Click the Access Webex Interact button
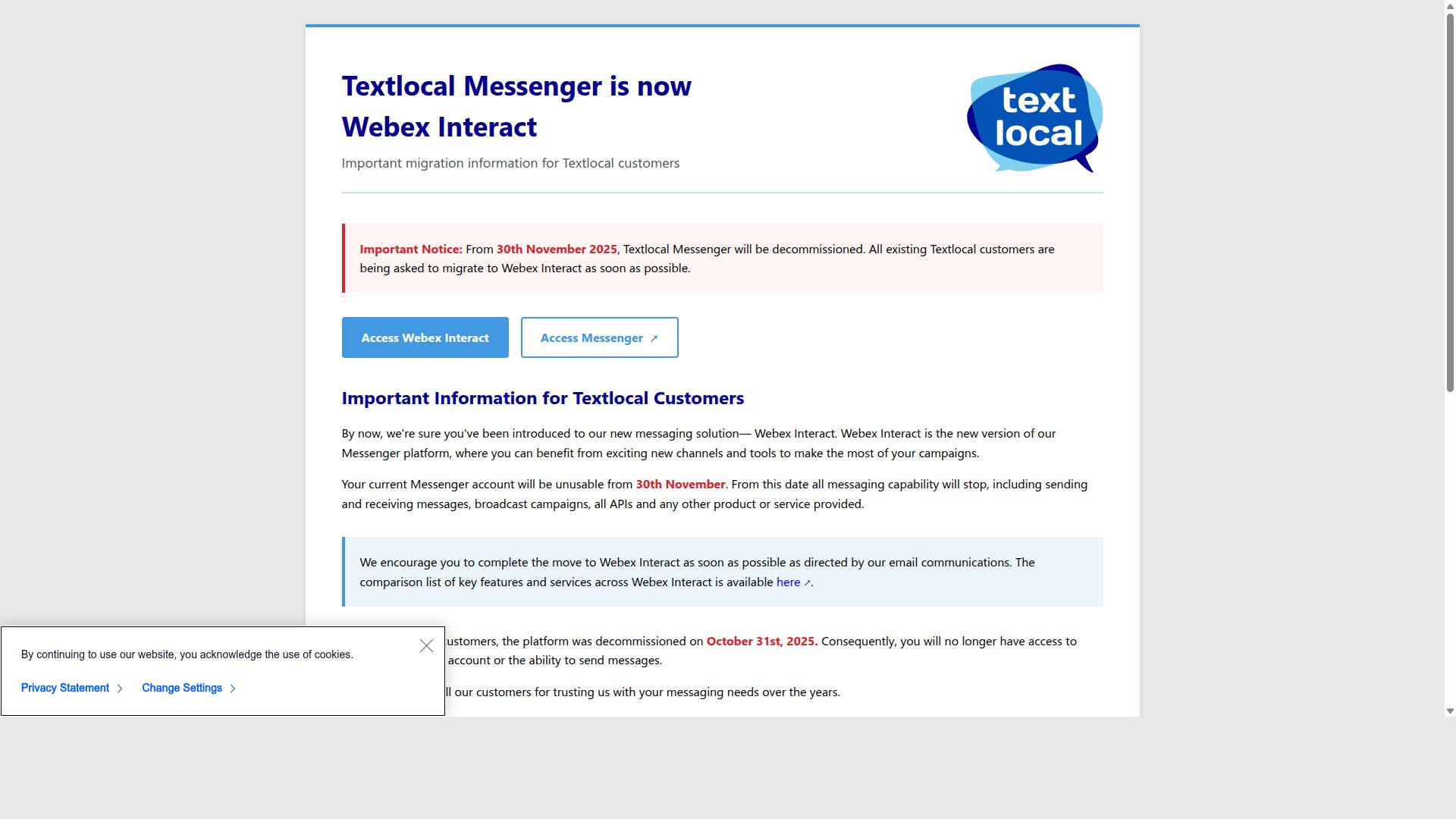Screen dimensions: 1456x819 point(425,337)
